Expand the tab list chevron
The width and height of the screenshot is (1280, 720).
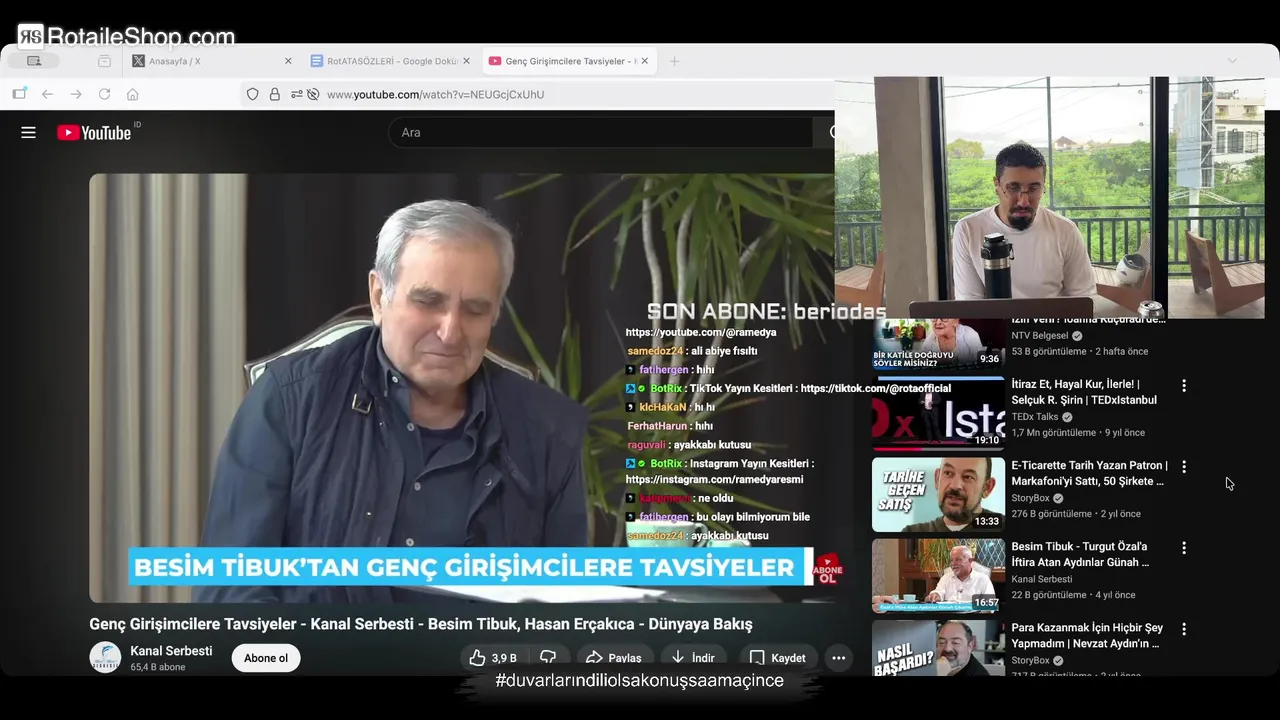(1232, 61)
